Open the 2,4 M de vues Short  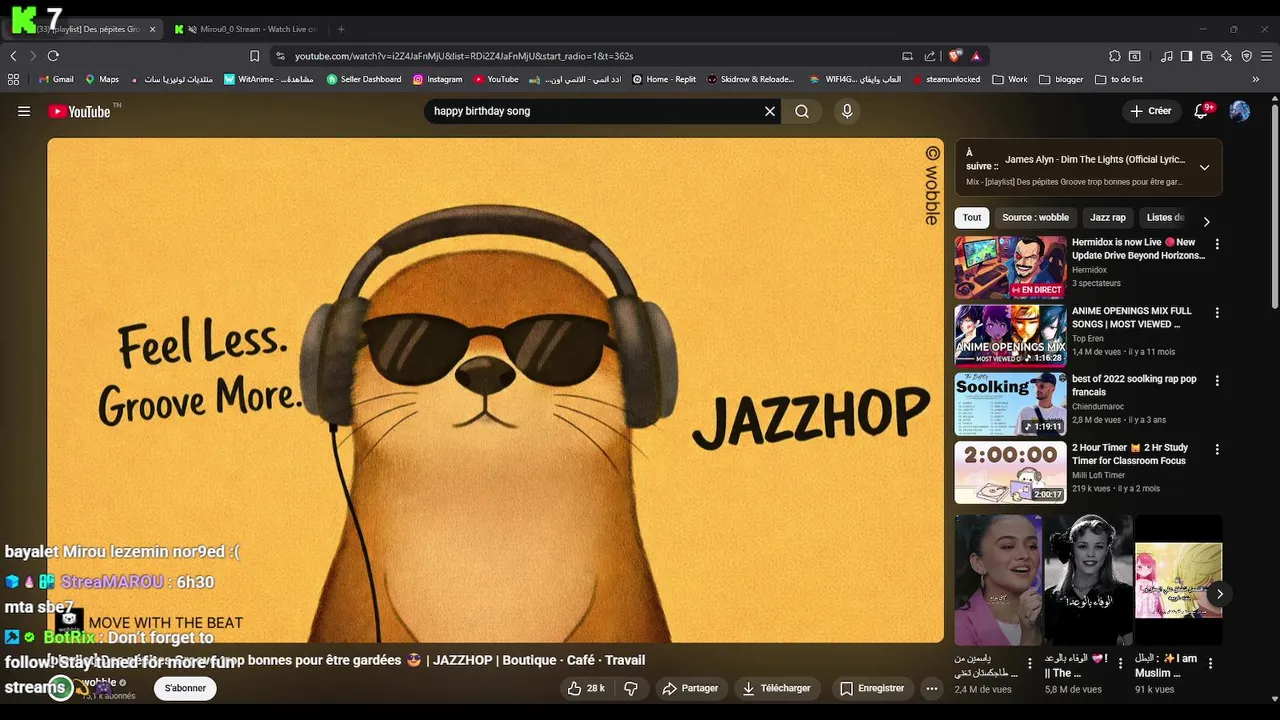click(998, 580)
